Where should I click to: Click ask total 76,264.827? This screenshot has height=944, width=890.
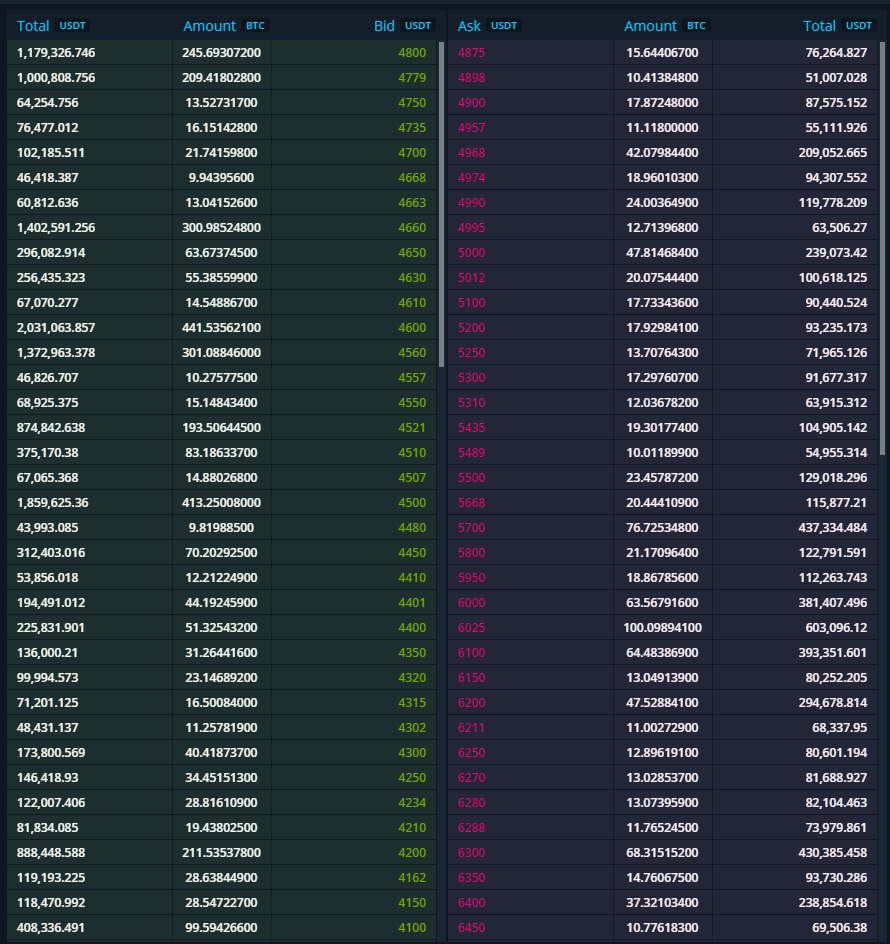pos(836,52)
